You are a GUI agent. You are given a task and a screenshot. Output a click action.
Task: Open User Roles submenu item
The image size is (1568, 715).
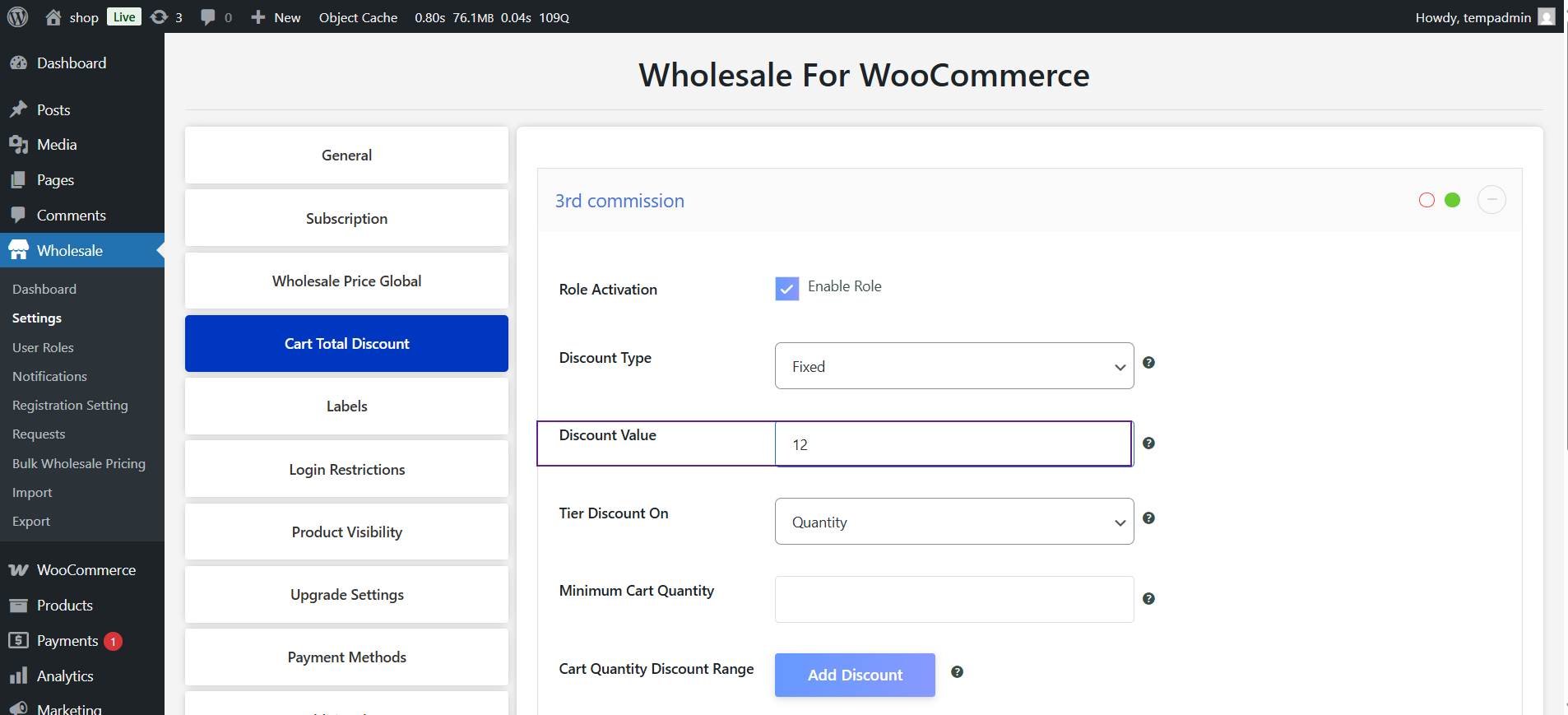[x=43, y=348]
